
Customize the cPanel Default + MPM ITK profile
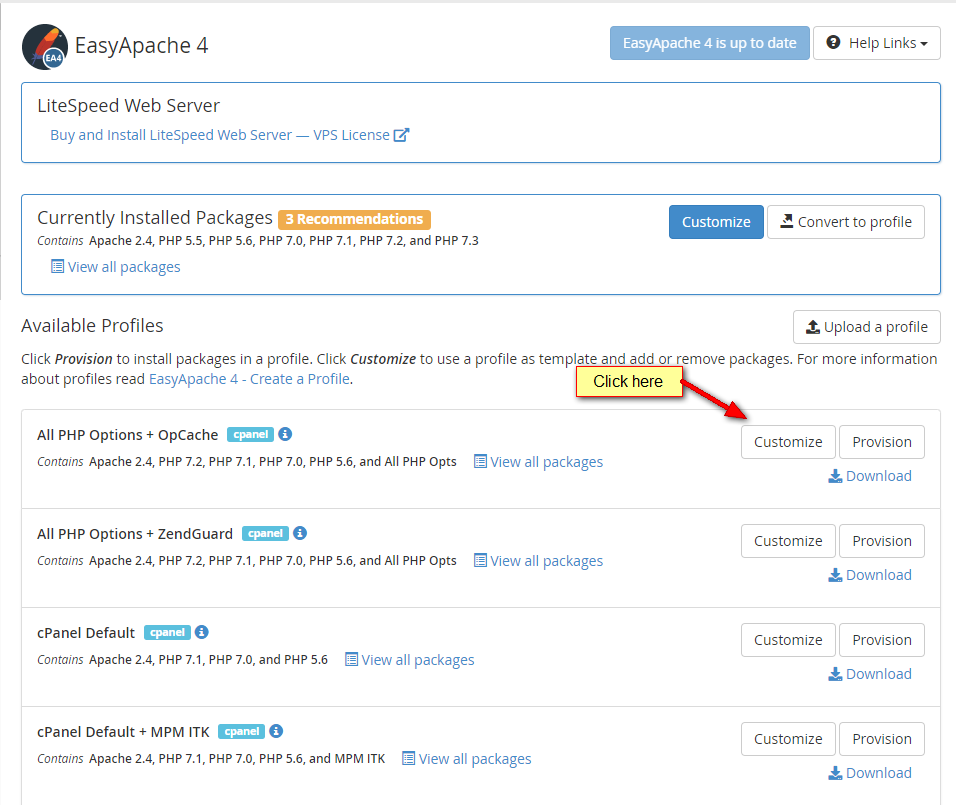788,739
